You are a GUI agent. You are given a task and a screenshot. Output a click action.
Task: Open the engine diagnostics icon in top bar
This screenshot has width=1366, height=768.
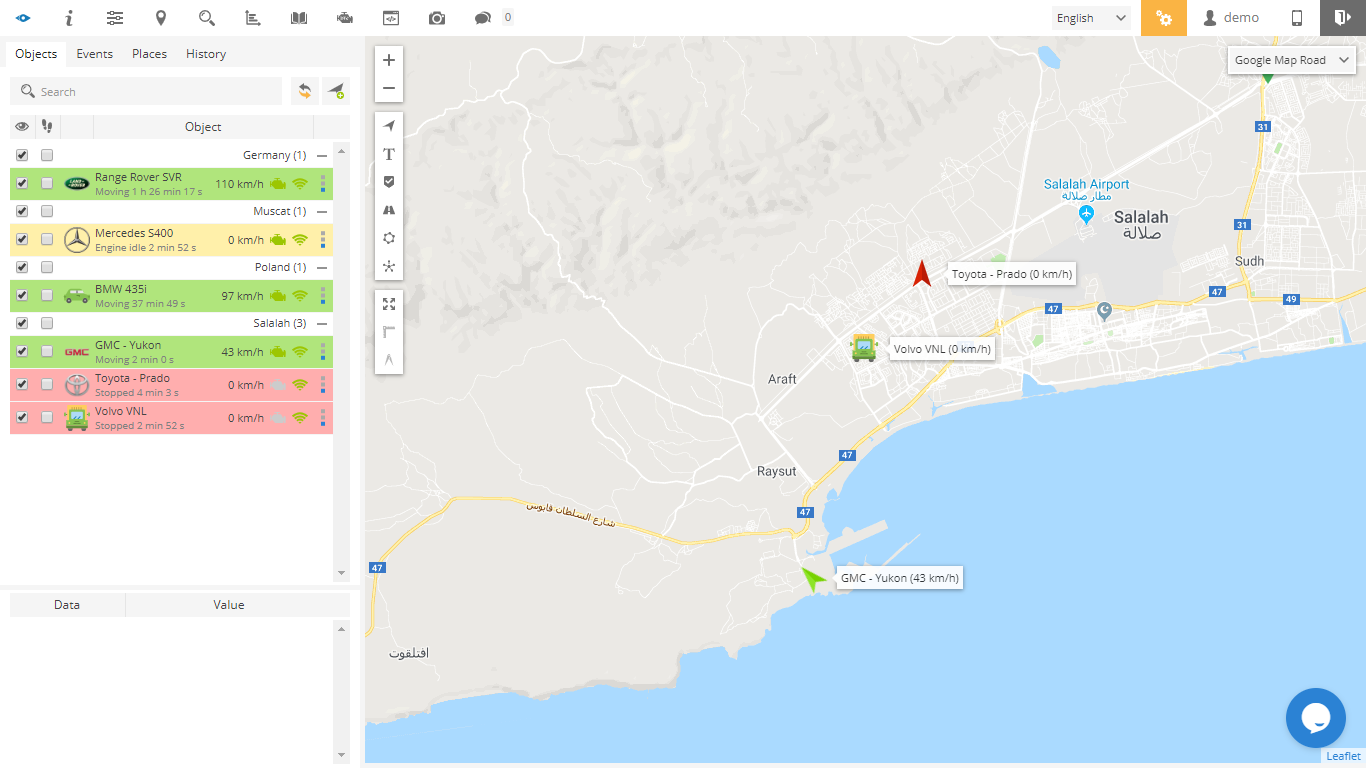tap(345, 18)
